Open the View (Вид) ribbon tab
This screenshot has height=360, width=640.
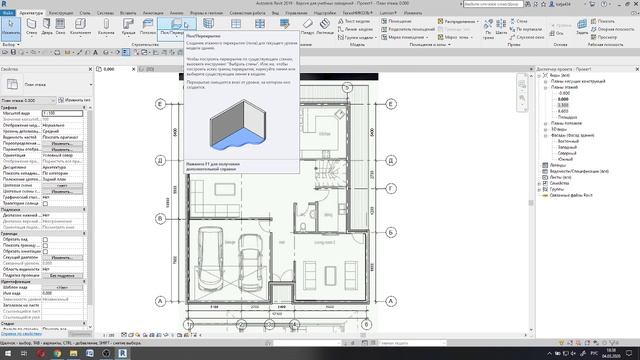point(276,13)
